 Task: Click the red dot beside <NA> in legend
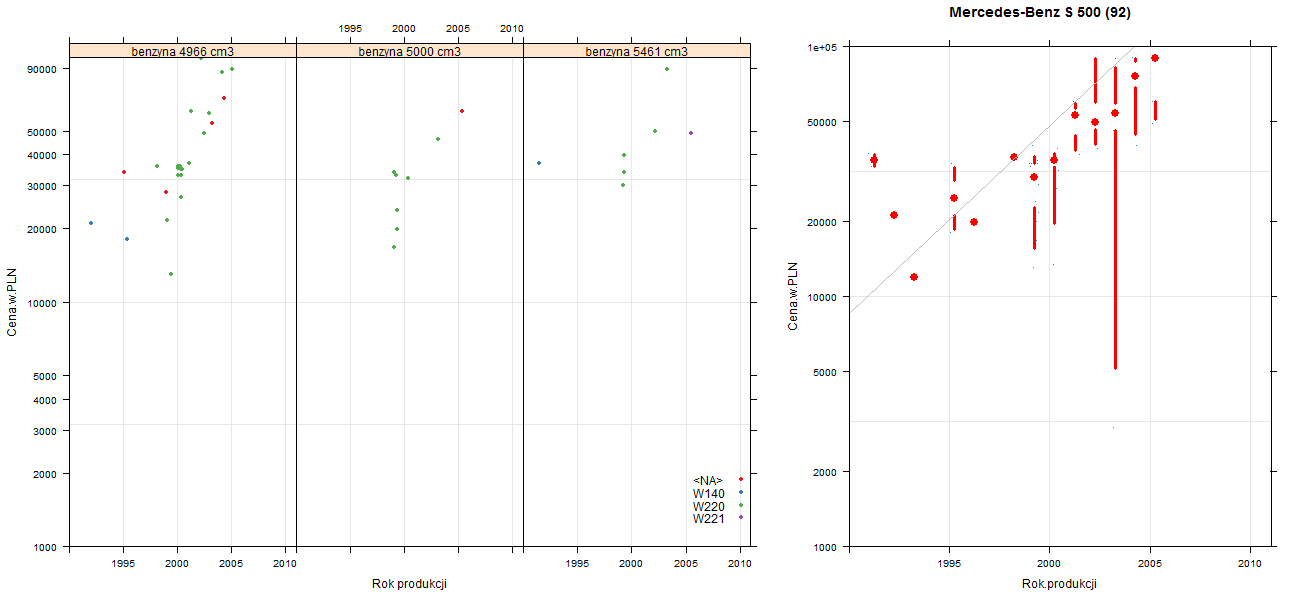click(x=740, y=480)
